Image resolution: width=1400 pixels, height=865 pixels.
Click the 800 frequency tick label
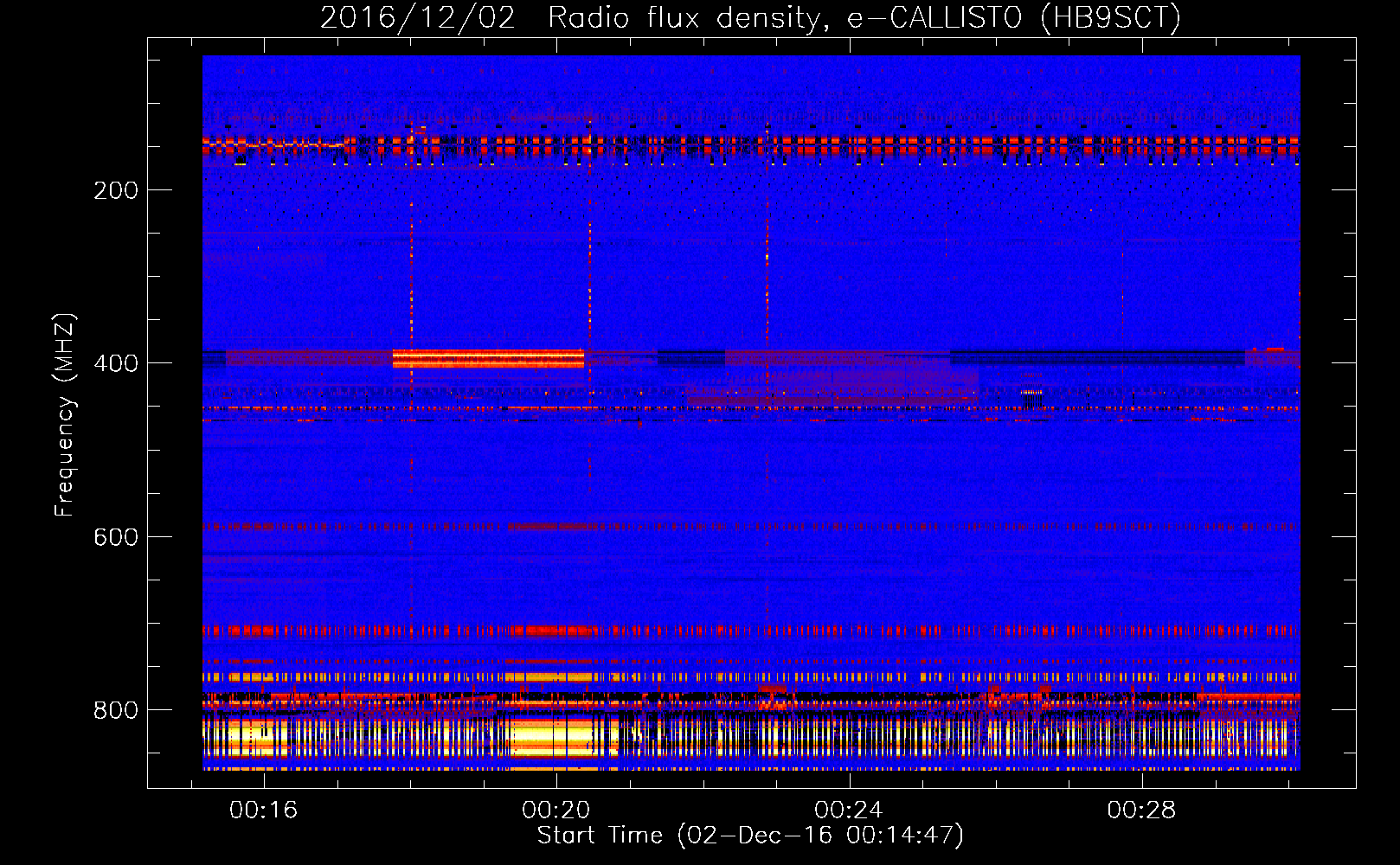pyautogui.click(x=116, y=710)
